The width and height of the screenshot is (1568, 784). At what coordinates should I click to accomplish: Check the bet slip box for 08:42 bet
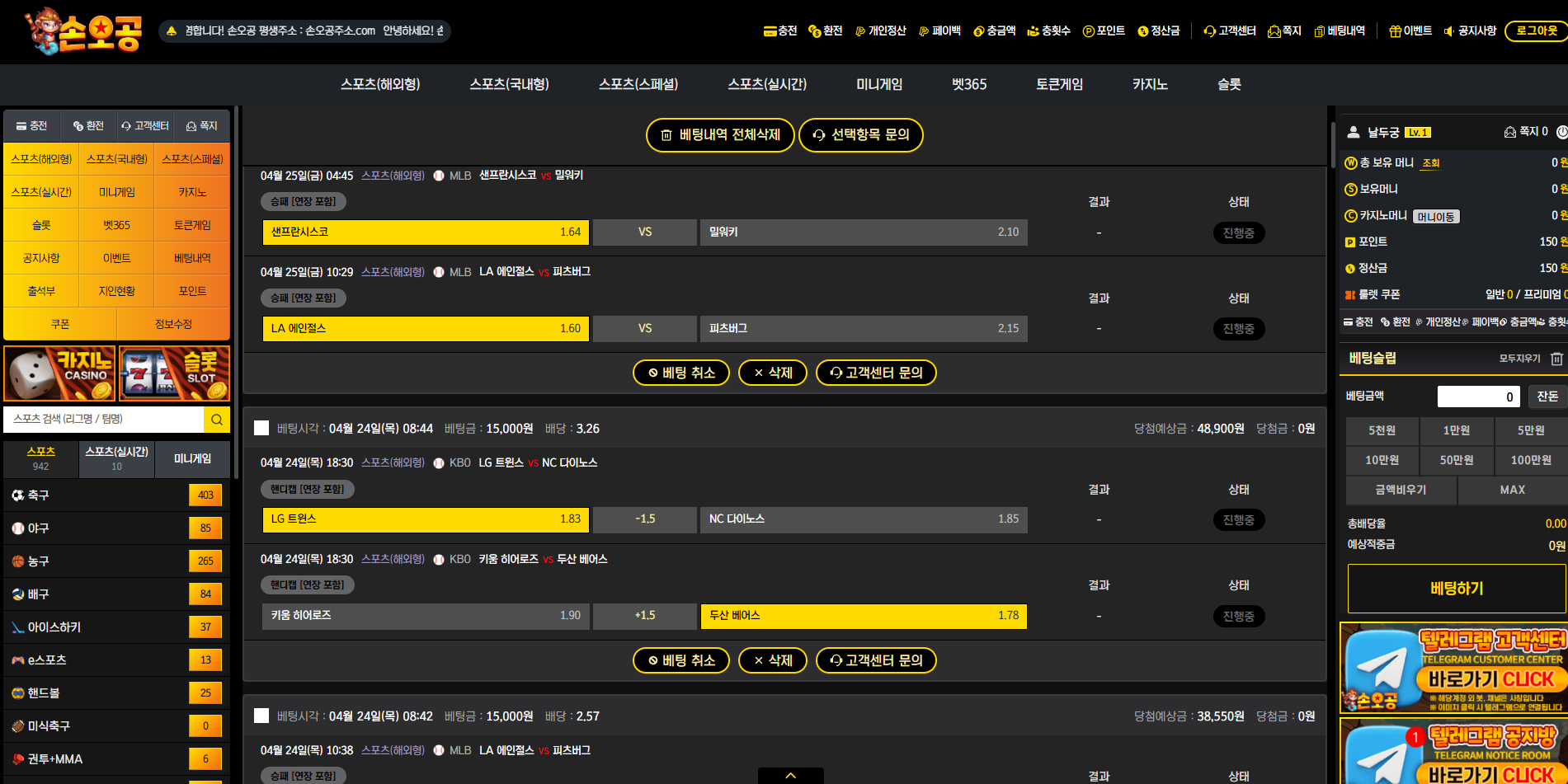point(261,716)
